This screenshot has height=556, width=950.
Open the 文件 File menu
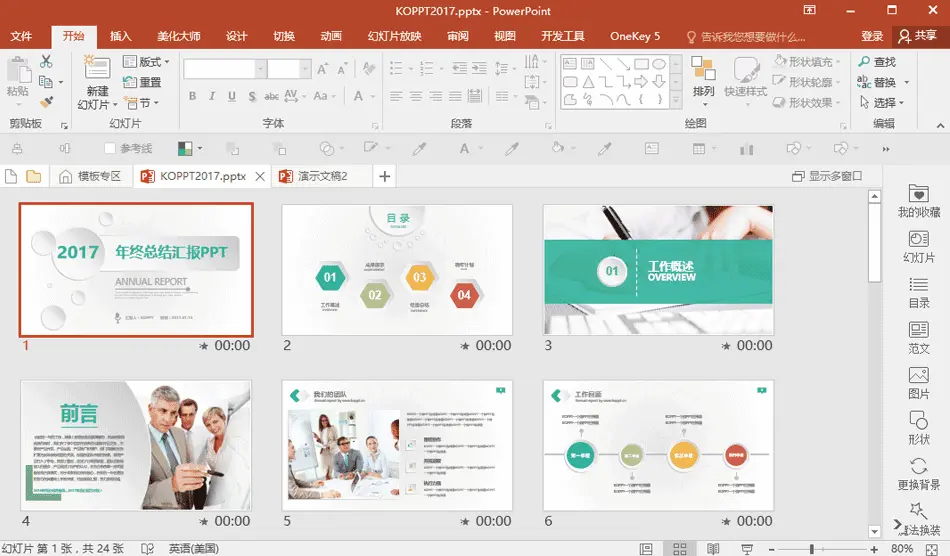click(21, 36)
